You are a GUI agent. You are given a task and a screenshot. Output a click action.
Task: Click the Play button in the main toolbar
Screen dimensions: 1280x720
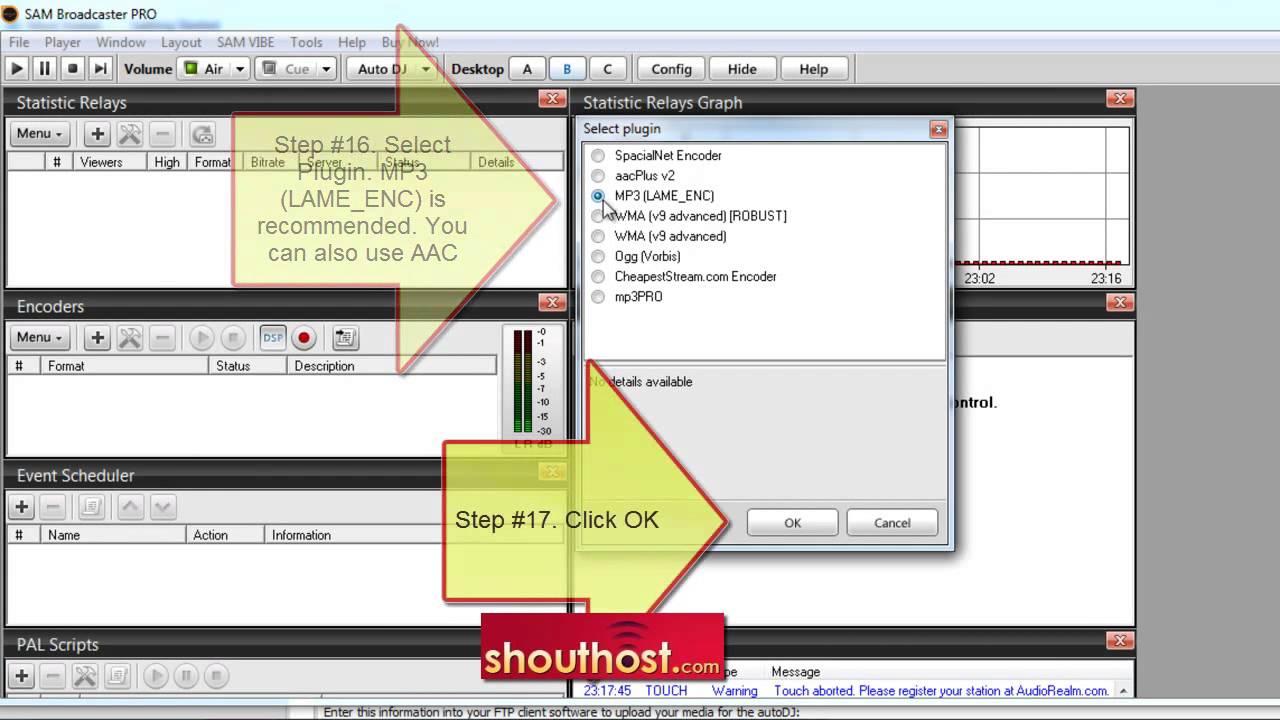17,69
